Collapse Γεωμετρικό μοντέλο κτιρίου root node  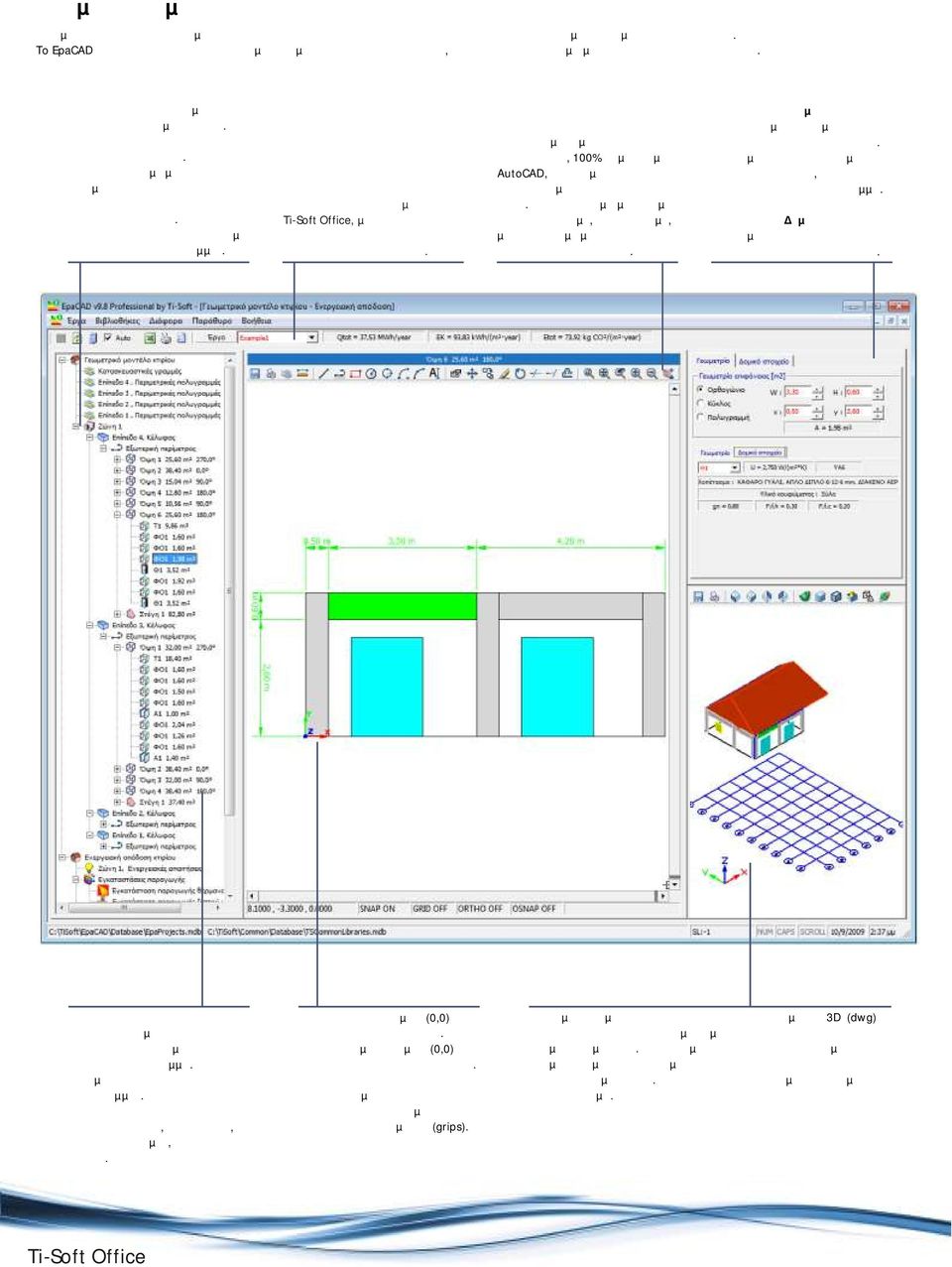[61, 359]
